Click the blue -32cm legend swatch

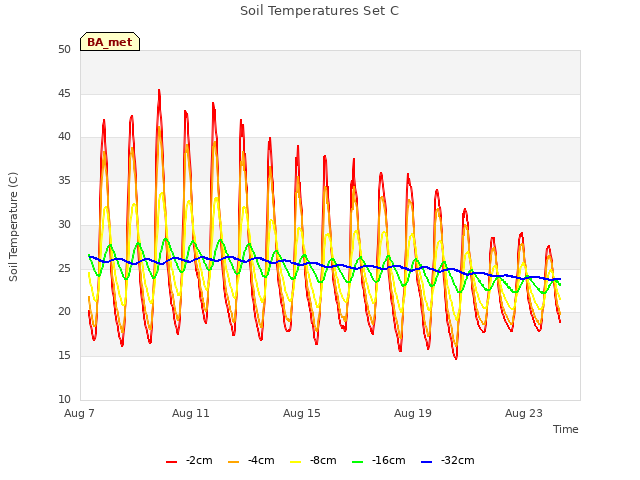click(426, 462)
